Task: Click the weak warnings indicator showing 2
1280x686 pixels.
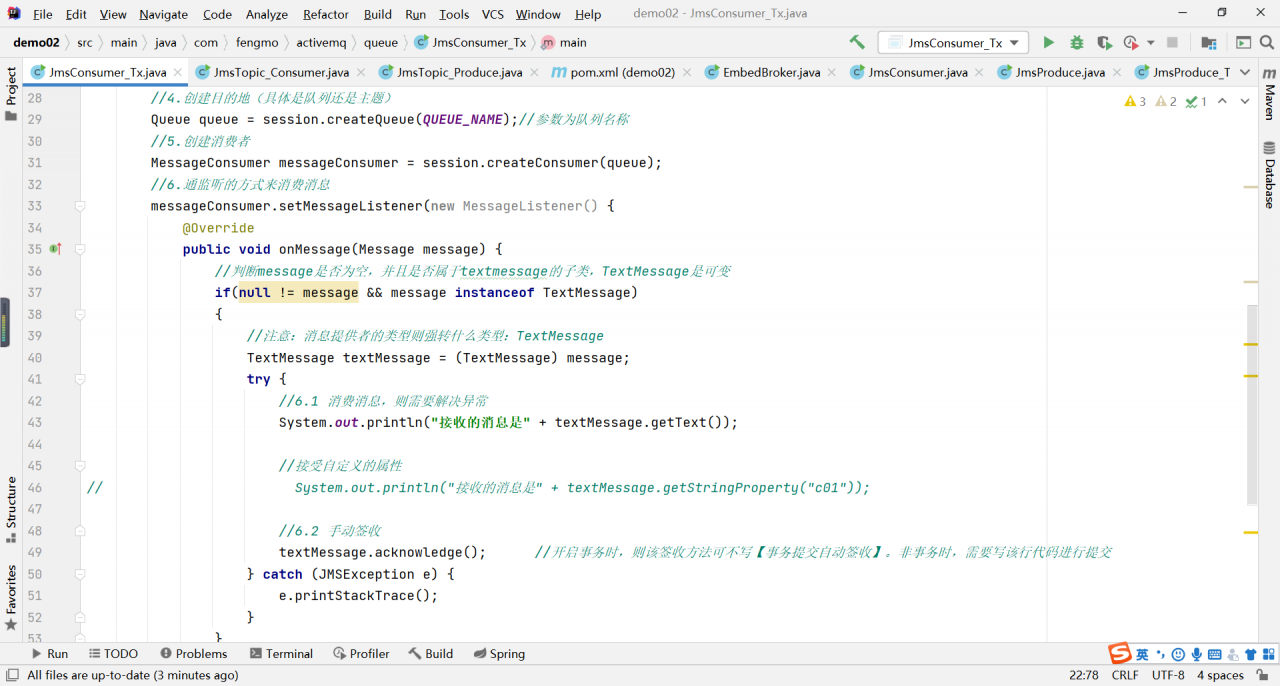Action: [x=1165, y=101]
